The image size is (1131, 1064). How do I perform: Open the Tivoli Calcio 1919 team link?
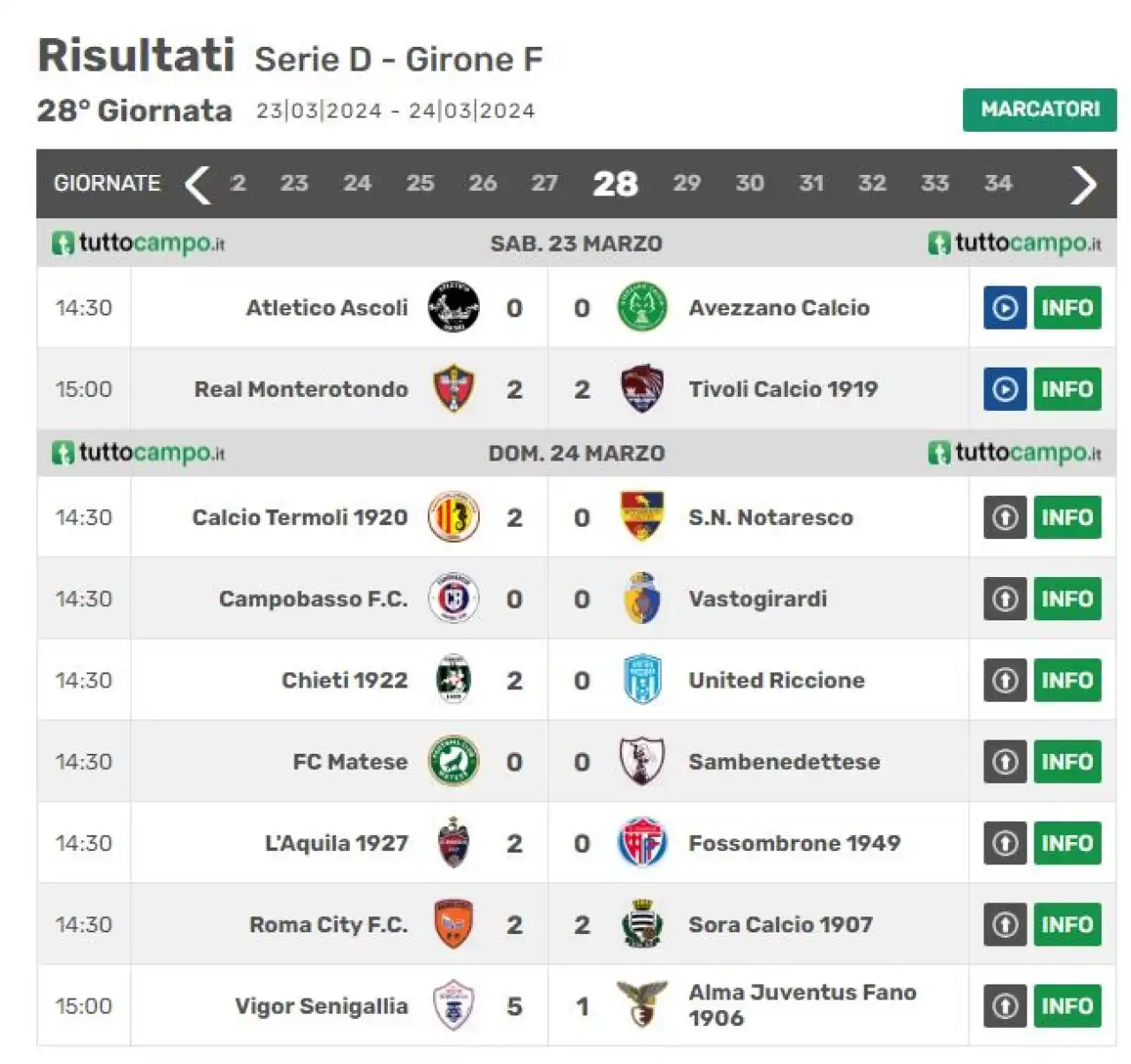pos(783,389)
